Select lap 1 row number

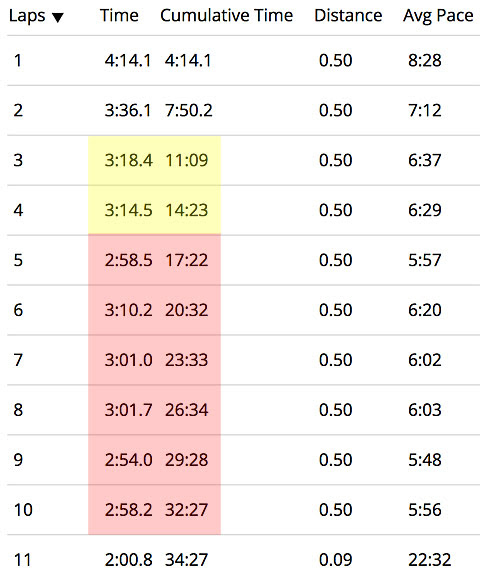18,60
